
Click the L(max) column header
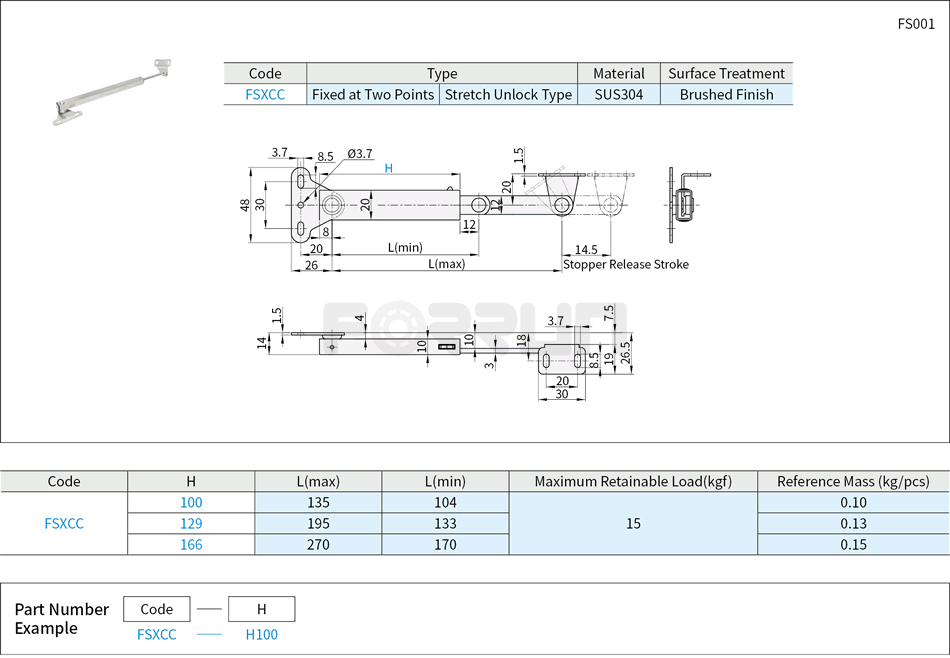pyautogui.click(x=318, y=481)
